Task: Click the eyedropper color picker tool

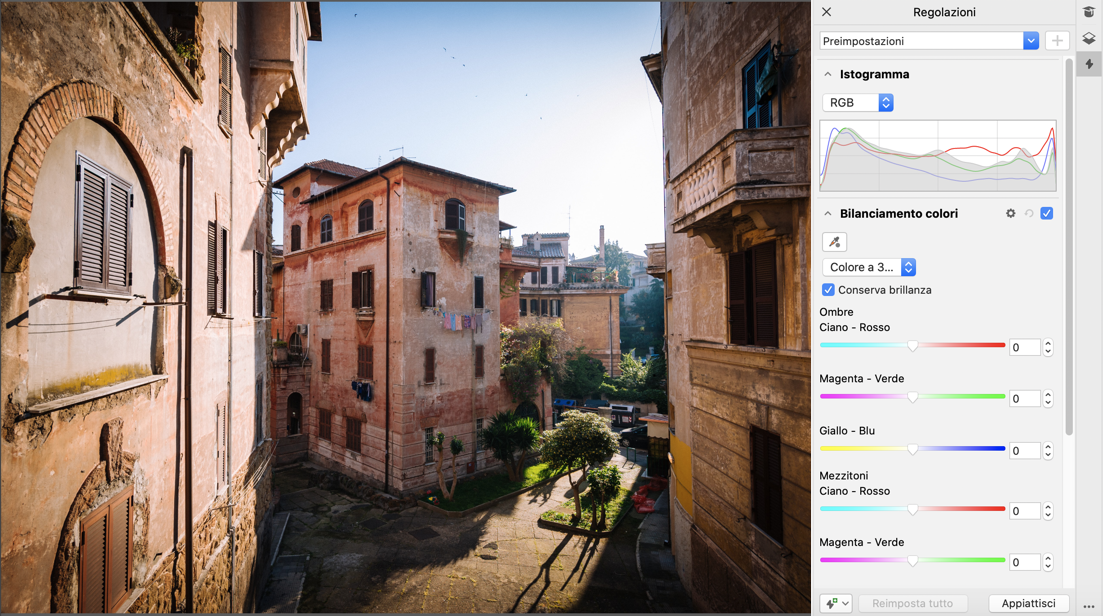Action: (834, 242)
